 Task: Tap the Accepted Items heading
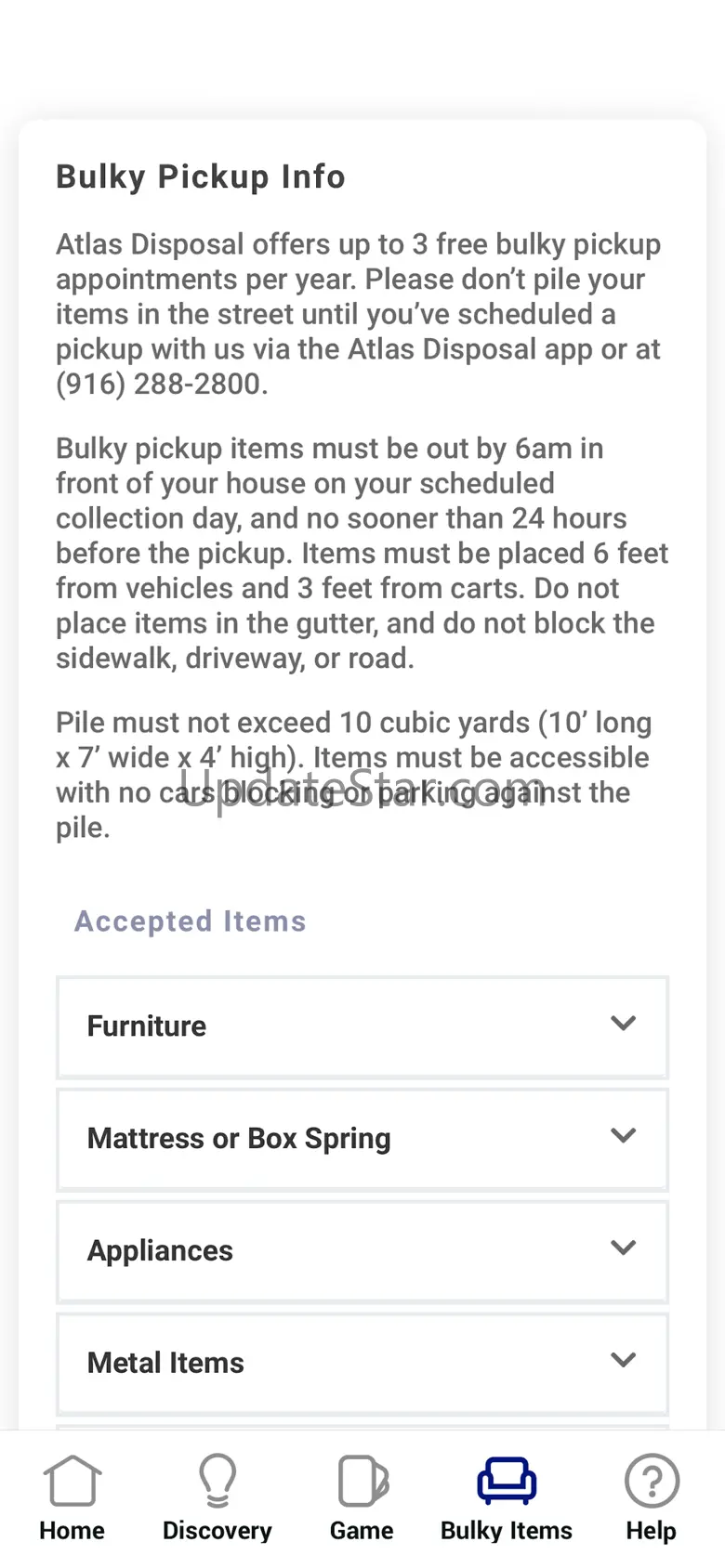191,921
